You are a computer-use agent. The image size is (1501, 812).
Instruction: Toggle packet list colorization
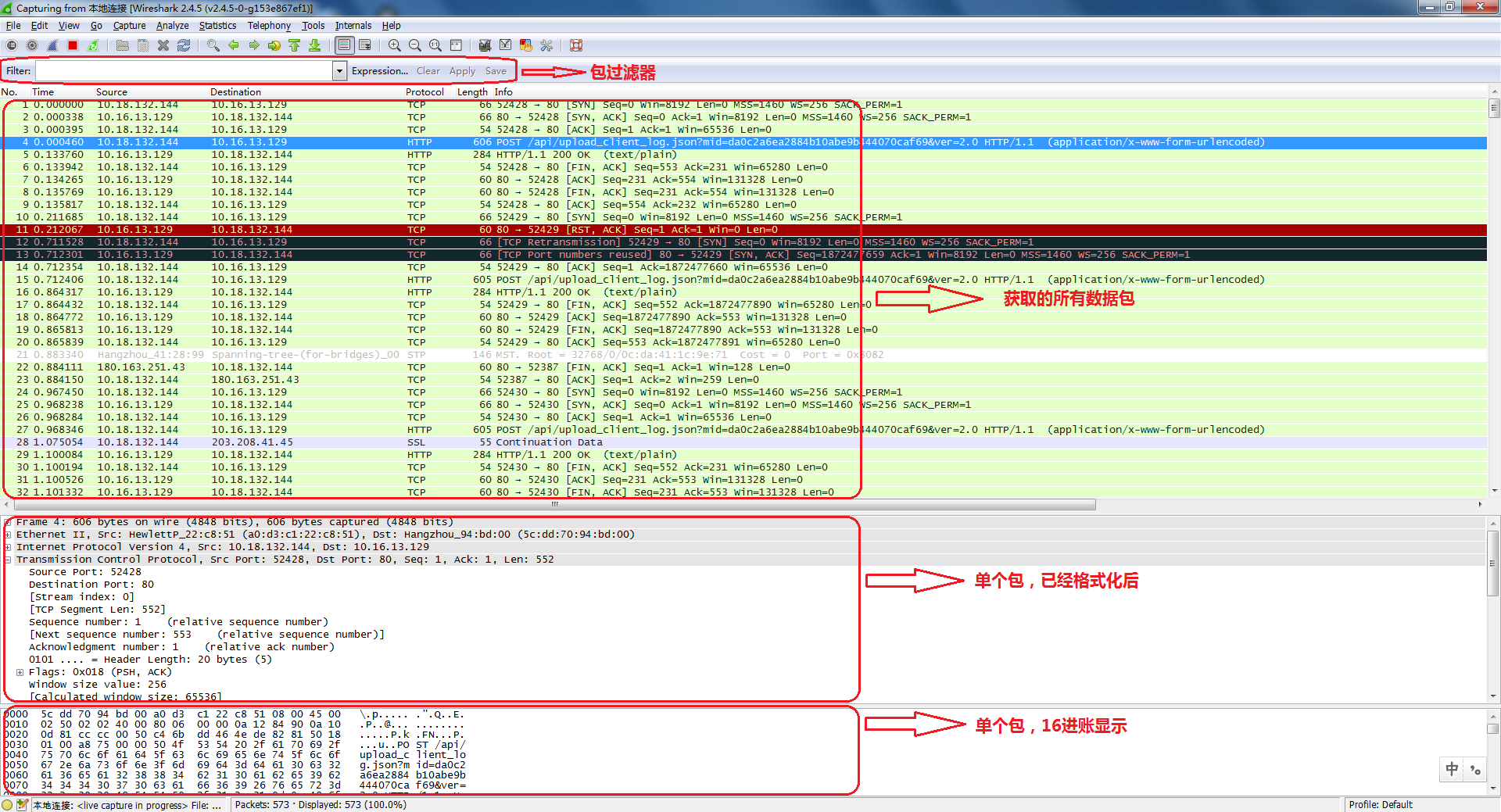click(344, 45)
